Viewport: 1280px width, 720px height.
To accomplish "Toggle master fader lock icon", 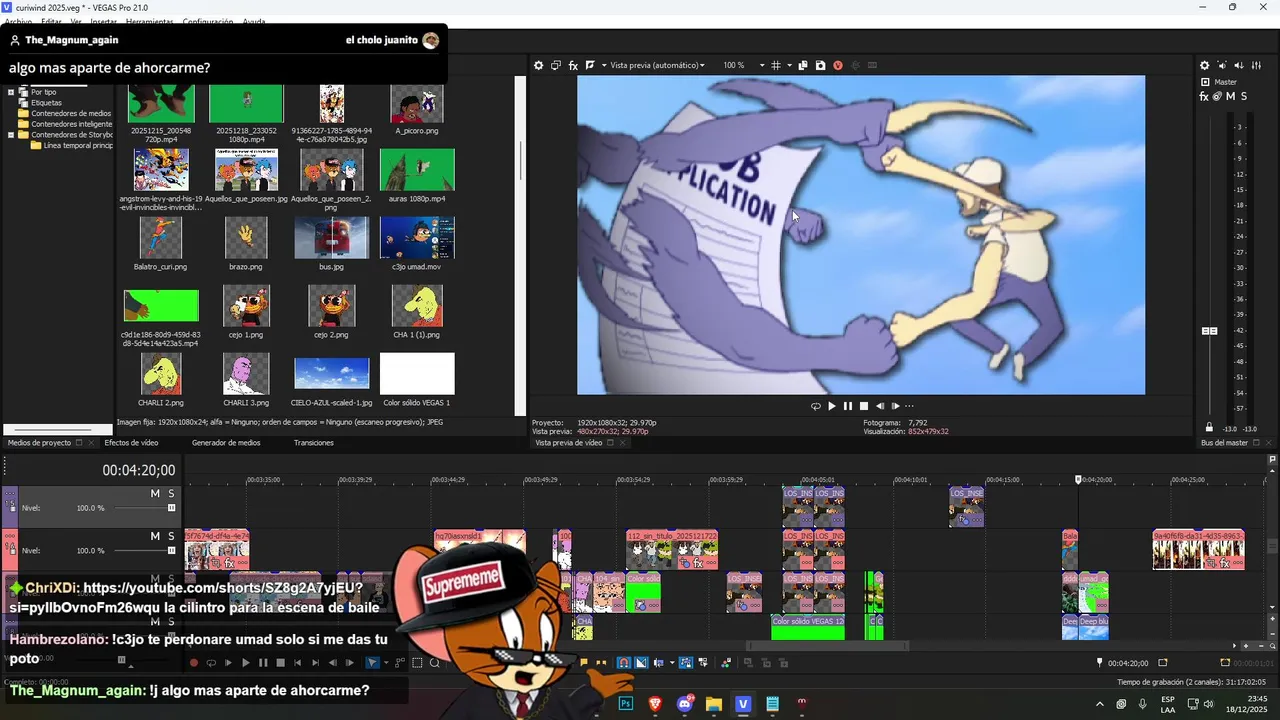I will (1209, 427).
